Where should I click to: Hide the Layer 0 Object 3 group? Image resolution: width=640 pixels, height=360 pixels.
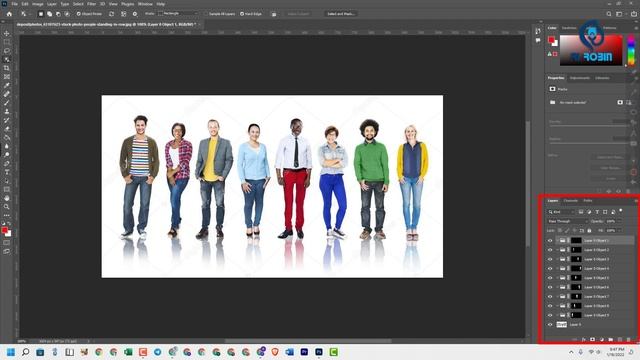pyautogui.click(x=550, y=259)
